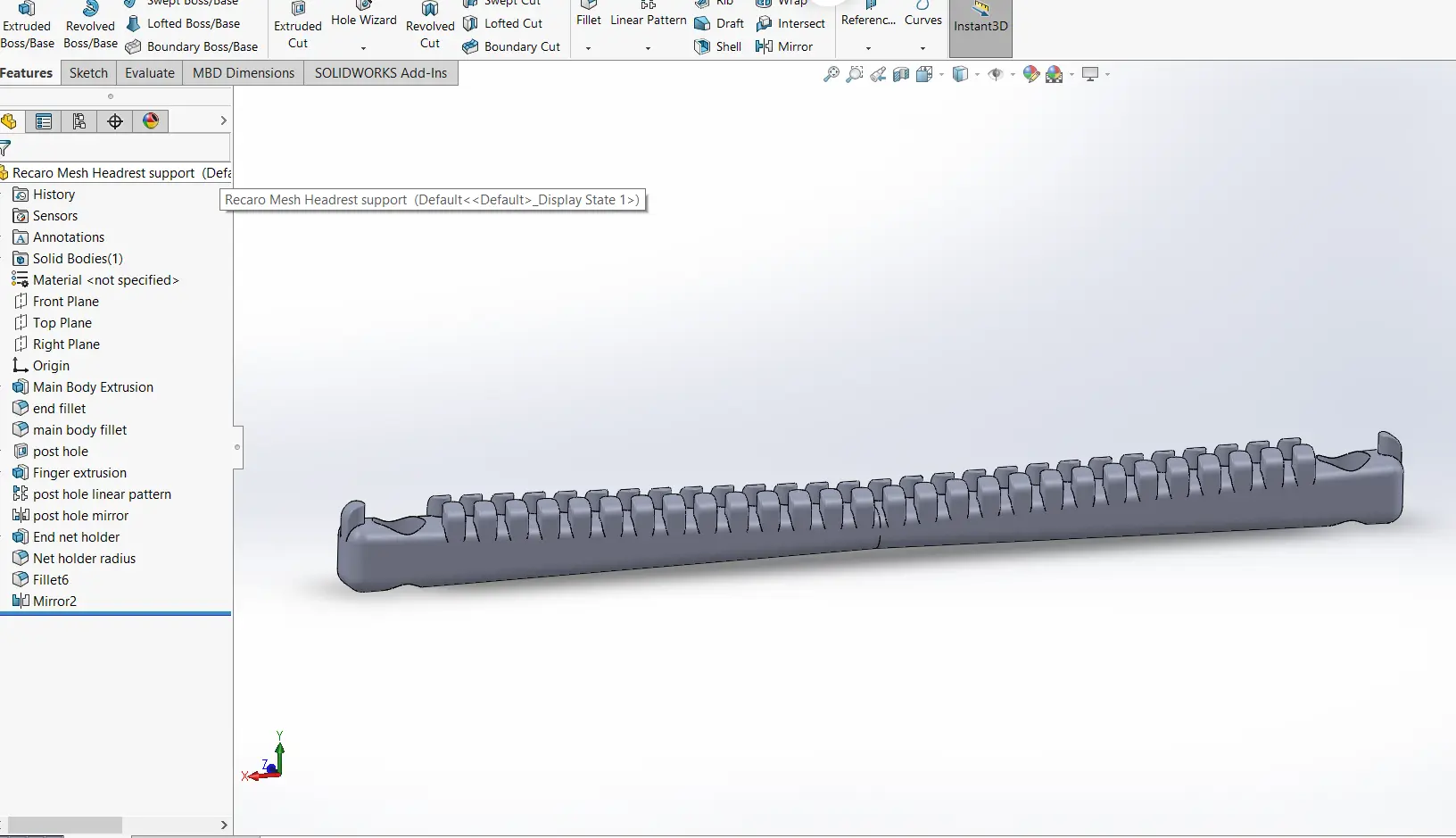Open the View Orientation cube
This screenshot has height=838, width=1456.
pos(923,74)
